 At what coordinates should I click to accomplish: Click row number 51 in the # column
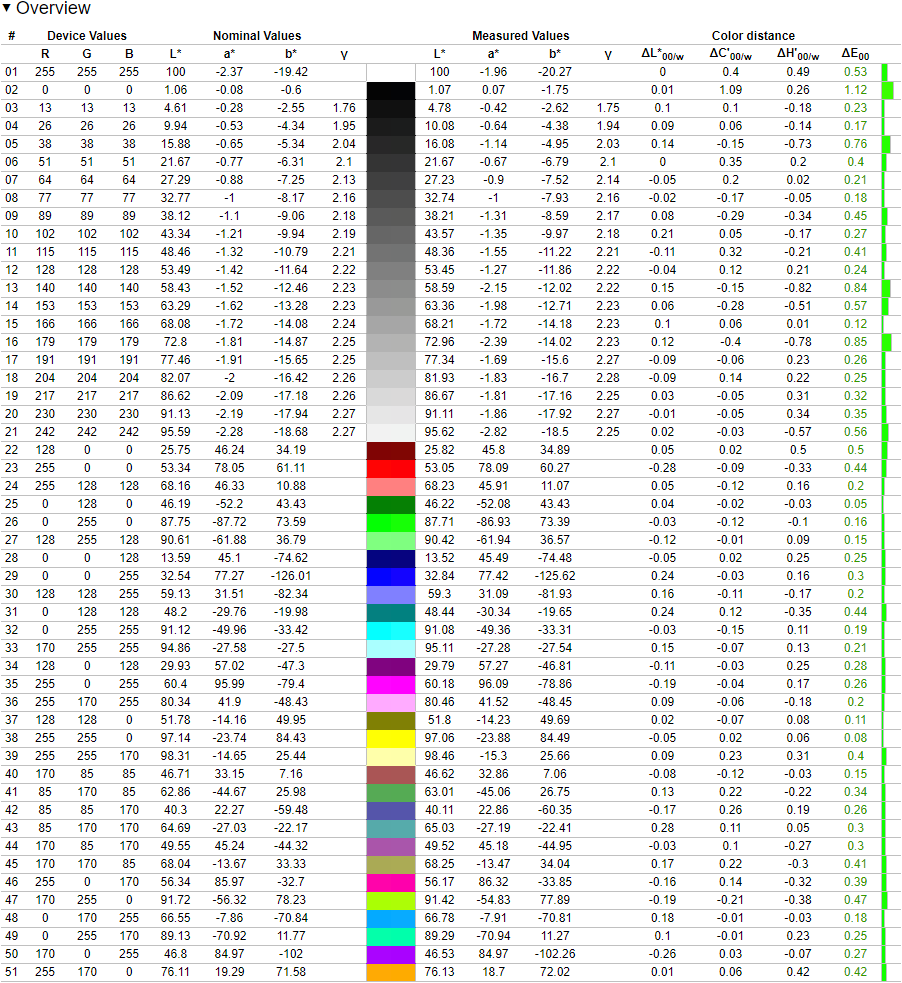[12, 972]
